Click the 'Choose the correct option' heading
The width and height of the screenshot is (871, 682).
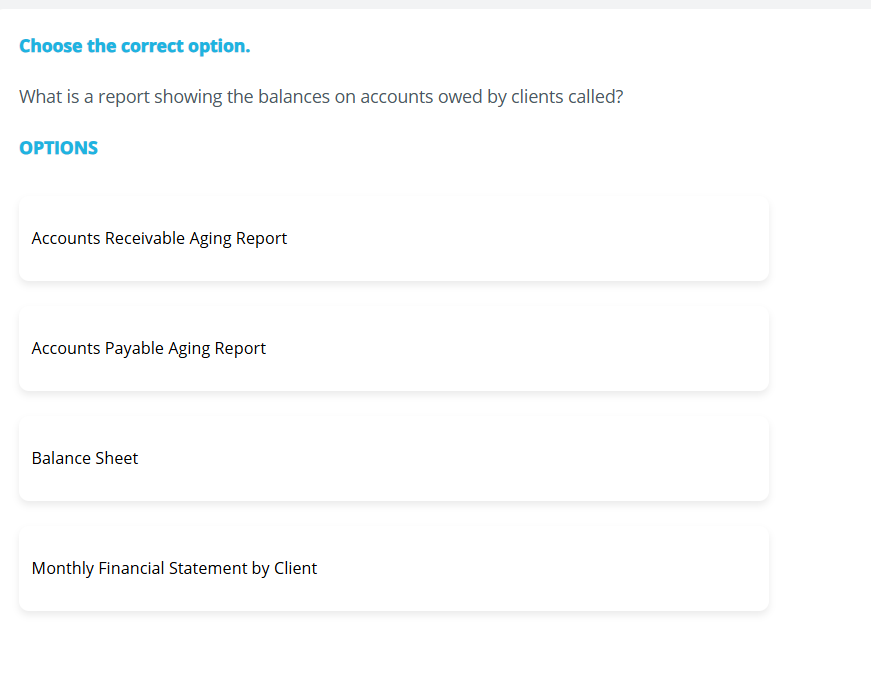(x=134, y=46)
